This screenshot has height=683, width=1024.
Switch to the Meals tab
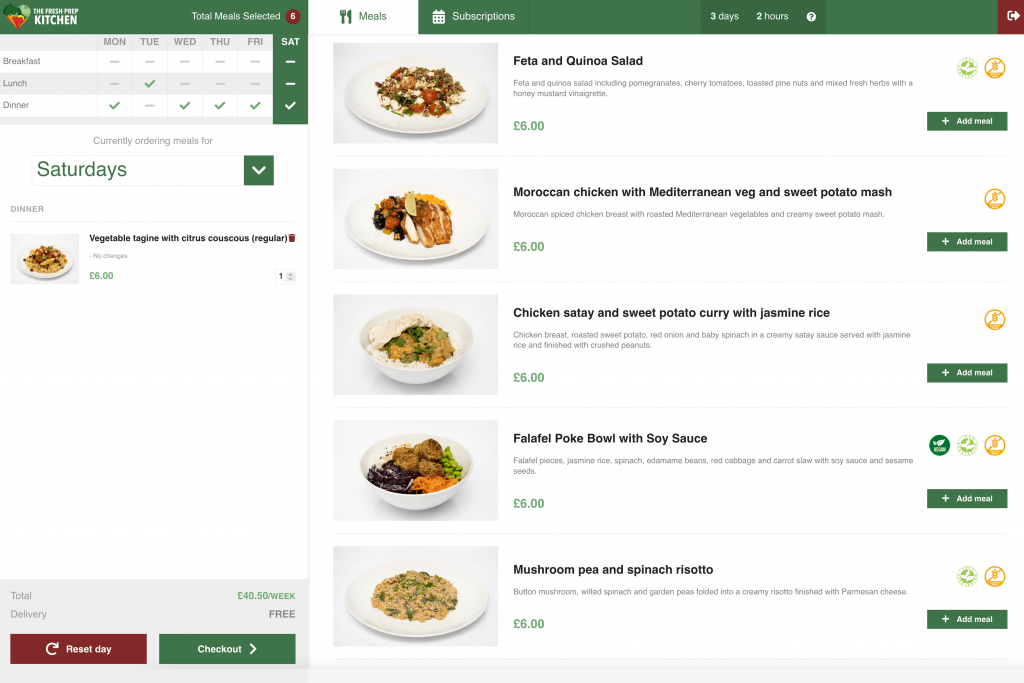pyautogui.click(x=363, y=17)
